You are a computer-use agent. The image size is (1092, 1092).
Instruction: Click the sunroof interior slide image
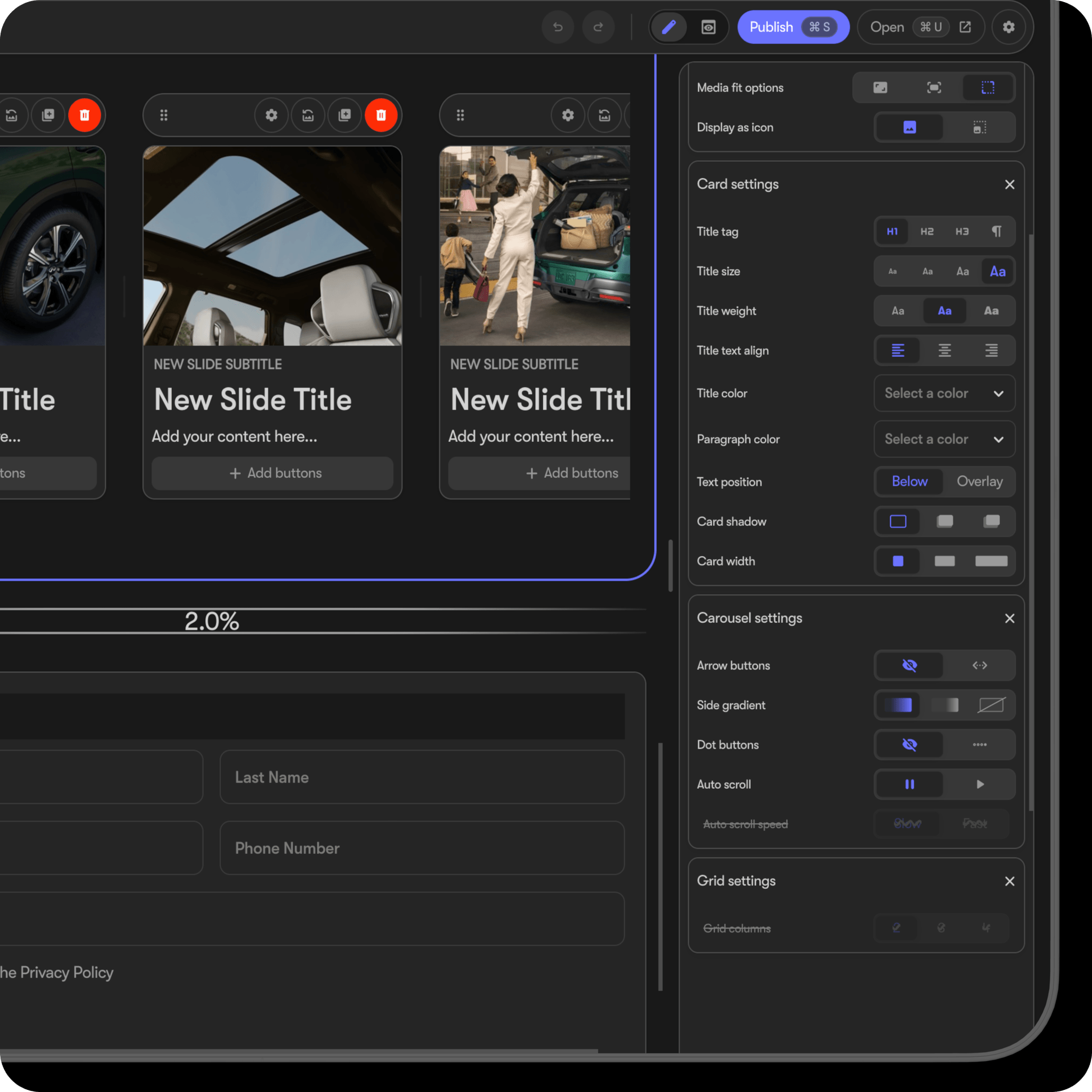click(x=272, y=246)
